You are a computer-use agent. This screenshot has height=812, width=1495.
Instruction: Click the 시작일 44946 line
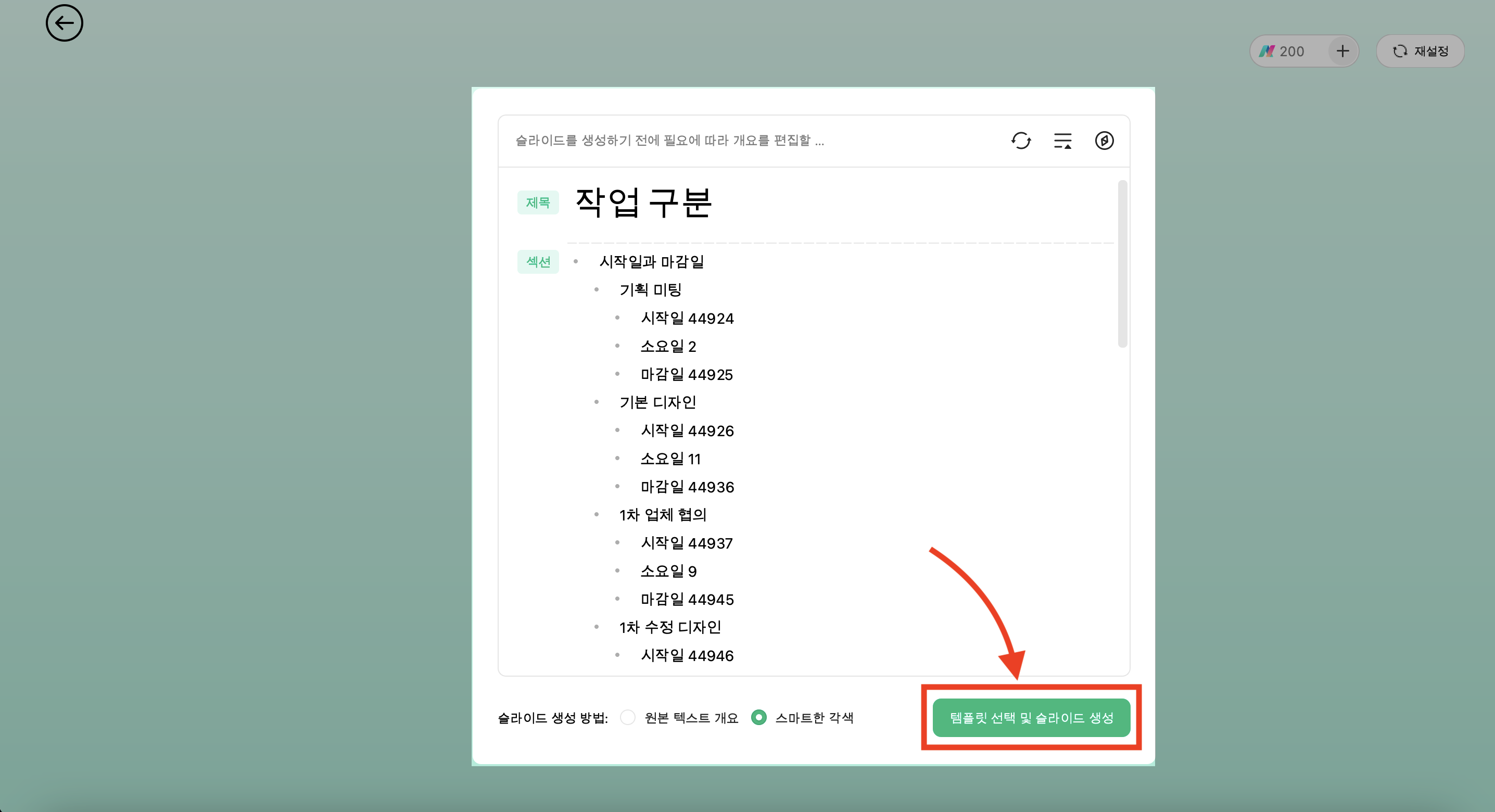click(687, 656)
